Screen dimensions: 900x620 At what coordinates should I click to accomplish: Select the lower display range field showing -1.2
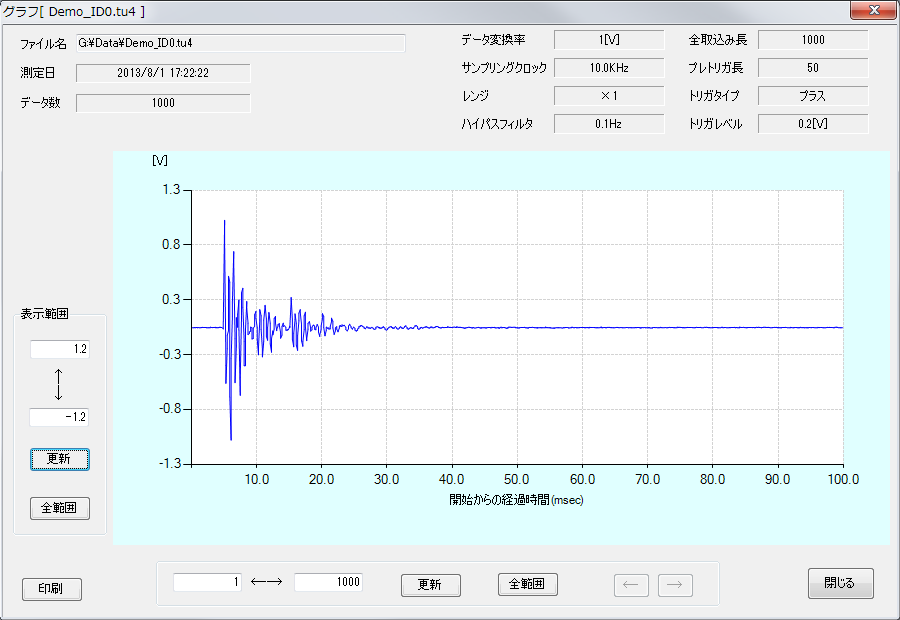59,417
